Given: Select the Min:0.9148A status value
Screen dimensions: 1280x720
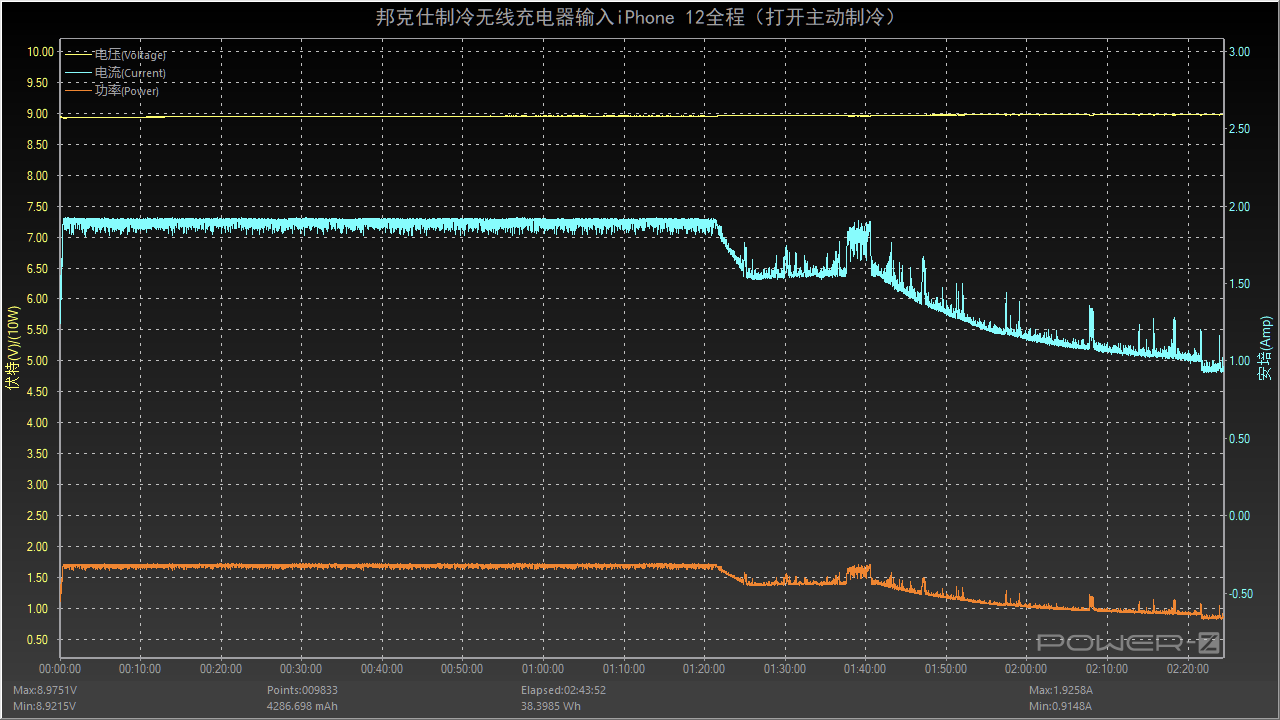Looking at the screenshot, I should click(x=1061, y=706).
